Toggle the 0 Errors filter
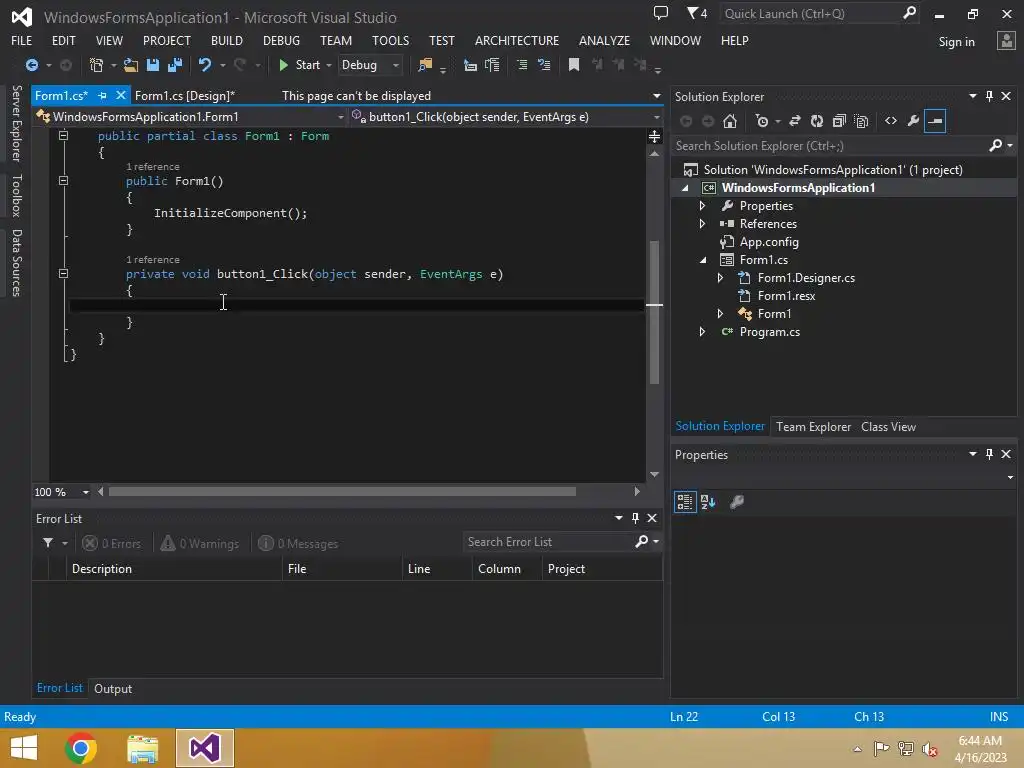The image size is (1024, 768). (x=112, y=543)
